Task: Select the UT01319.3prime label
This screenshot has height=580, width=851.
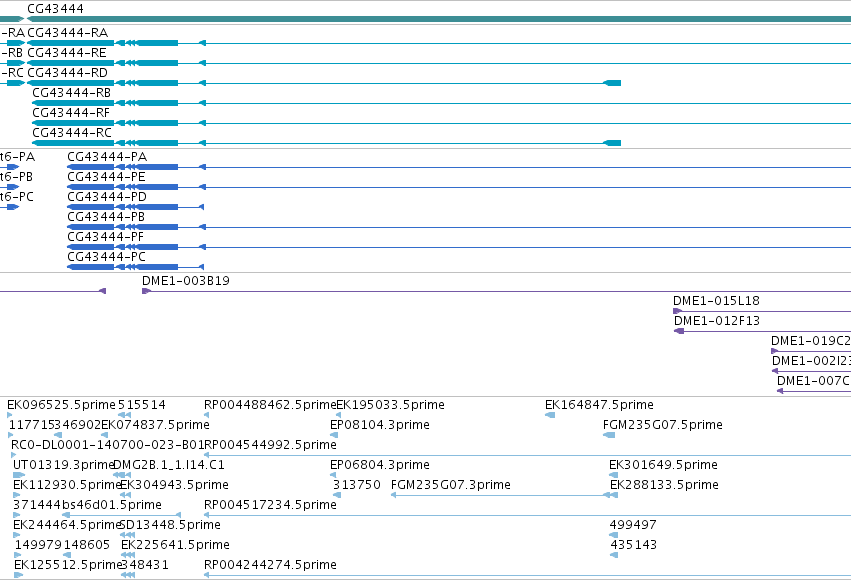Action: [63, 466]
